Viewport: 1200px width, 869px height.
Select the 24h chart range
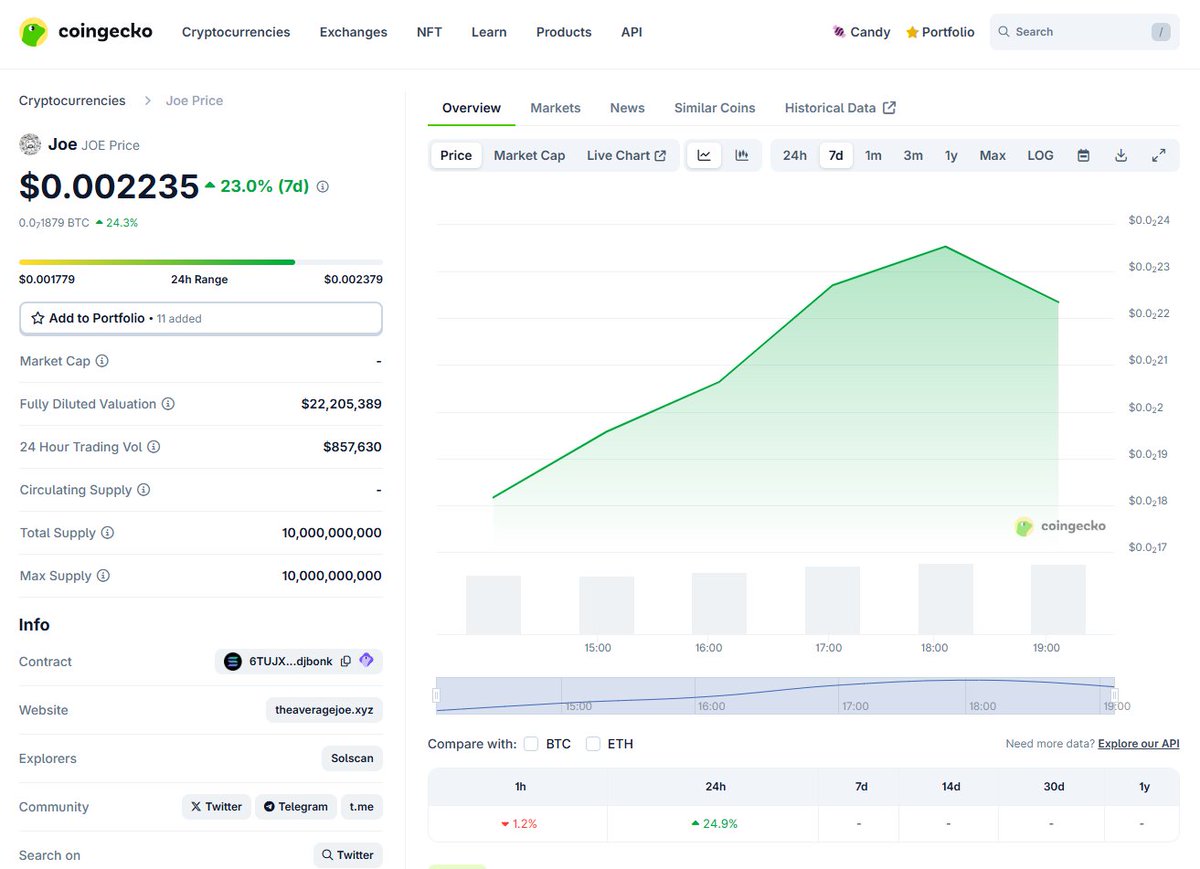[x=795, y=155]
